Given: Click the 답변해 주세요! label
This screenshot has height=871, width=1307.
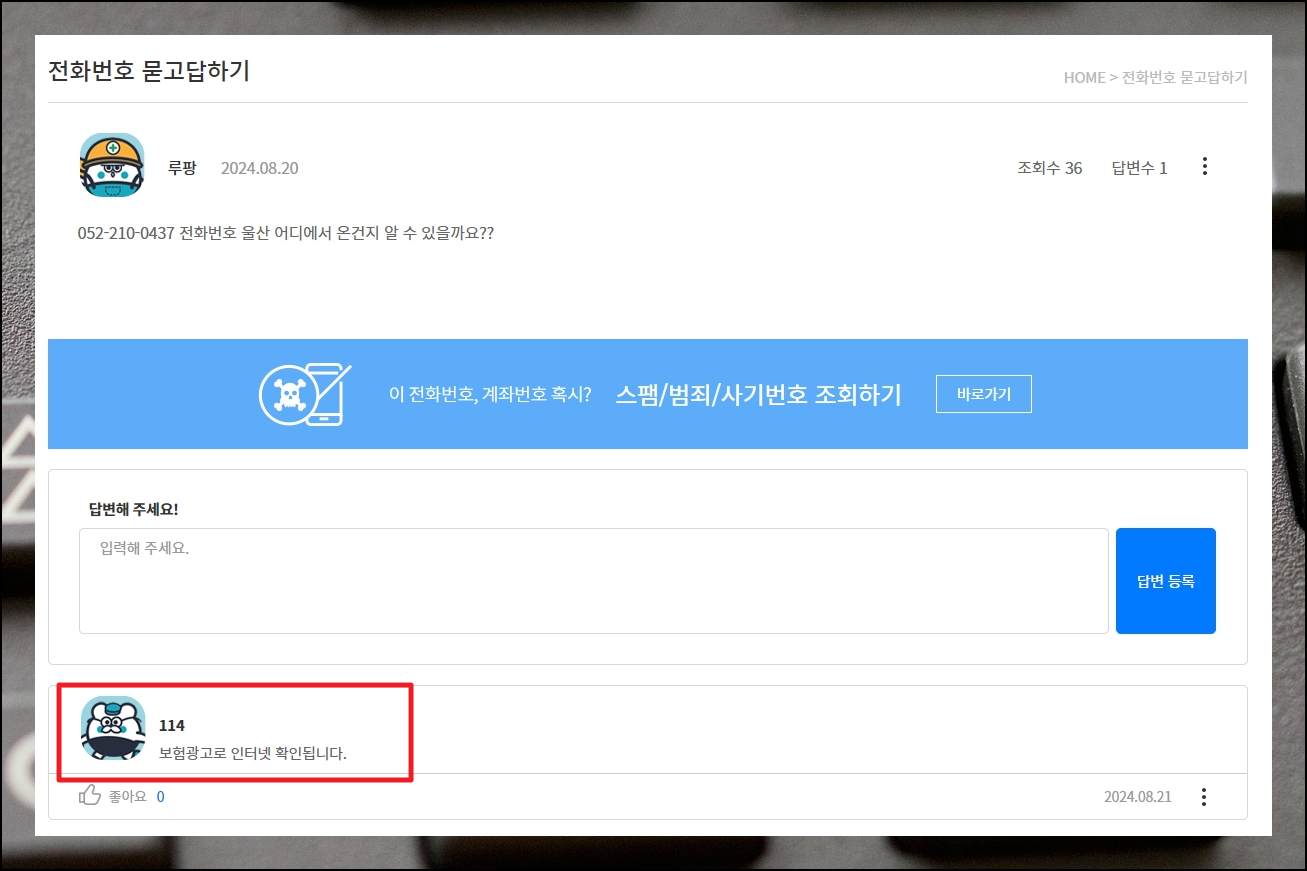Looking at the screenshot, I should click(x=133, y=509).
